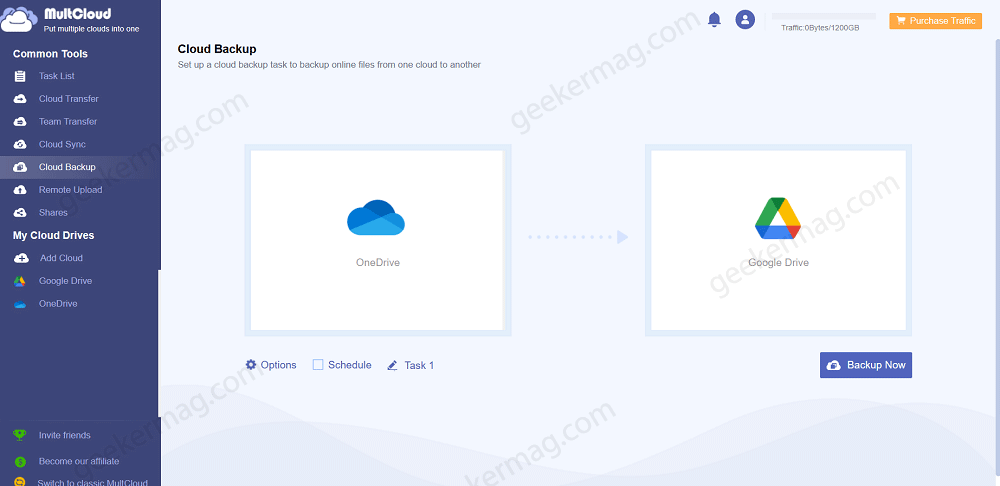Click the Team Transfer icon in sidebar
Image resolution: width=1000 pixels, height=486 pixels.
click(x=20, y=122)
